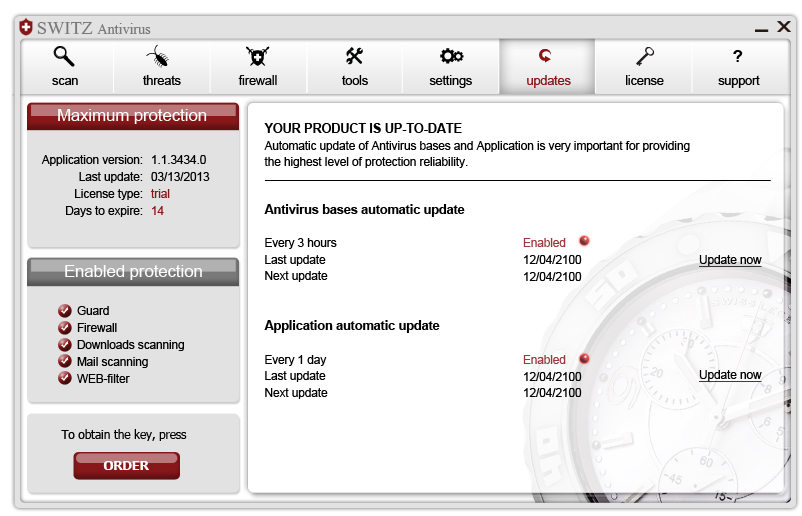Toggle the WEB-filter protection checkmark

pos(65,379)
